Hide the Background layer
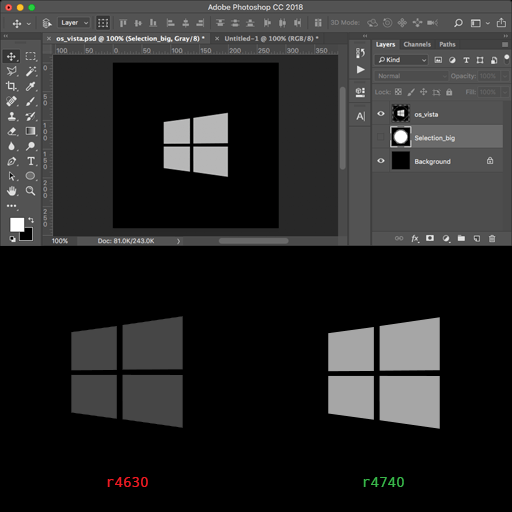This screenshot has height=512, width=512. point(381,161)
